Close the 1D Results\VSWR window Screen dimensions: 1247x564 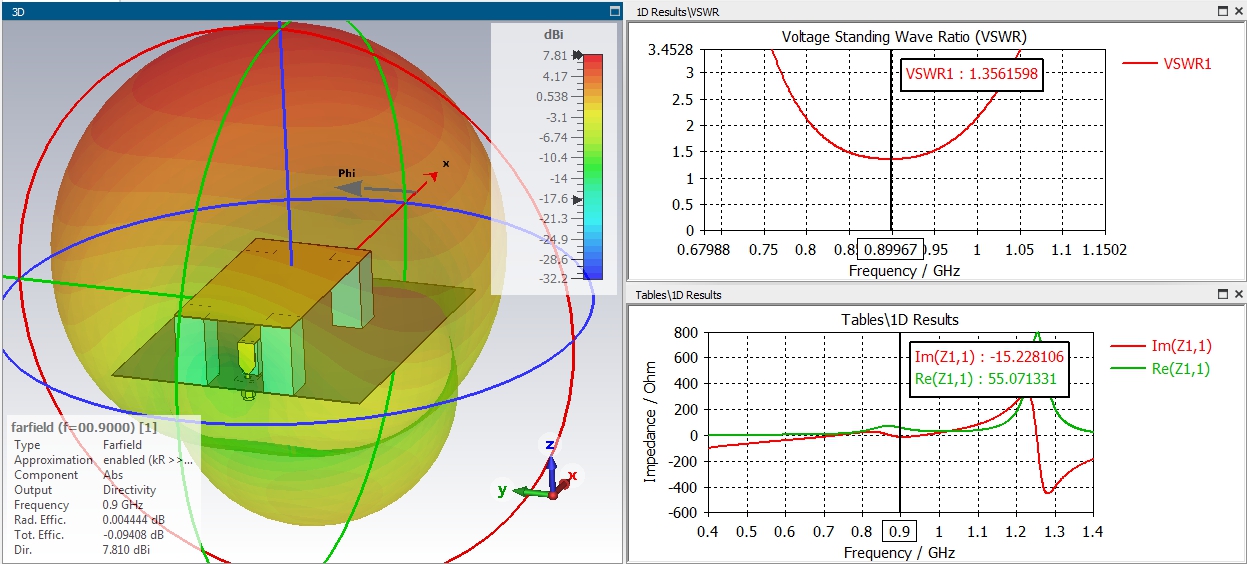click(x=1239, y=11)
